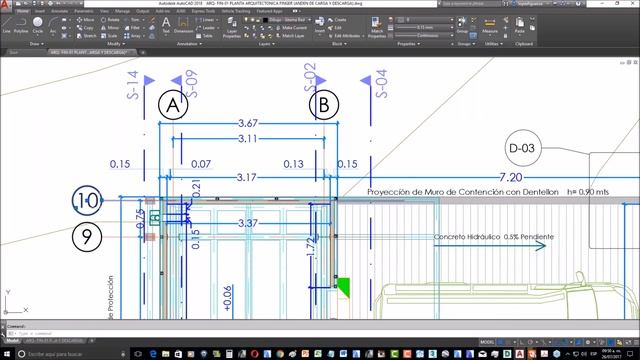Image resolution: width=640 pixels, height=360 pixels.
Task: Open the Output ribbon tab
Action: [142, 11]
